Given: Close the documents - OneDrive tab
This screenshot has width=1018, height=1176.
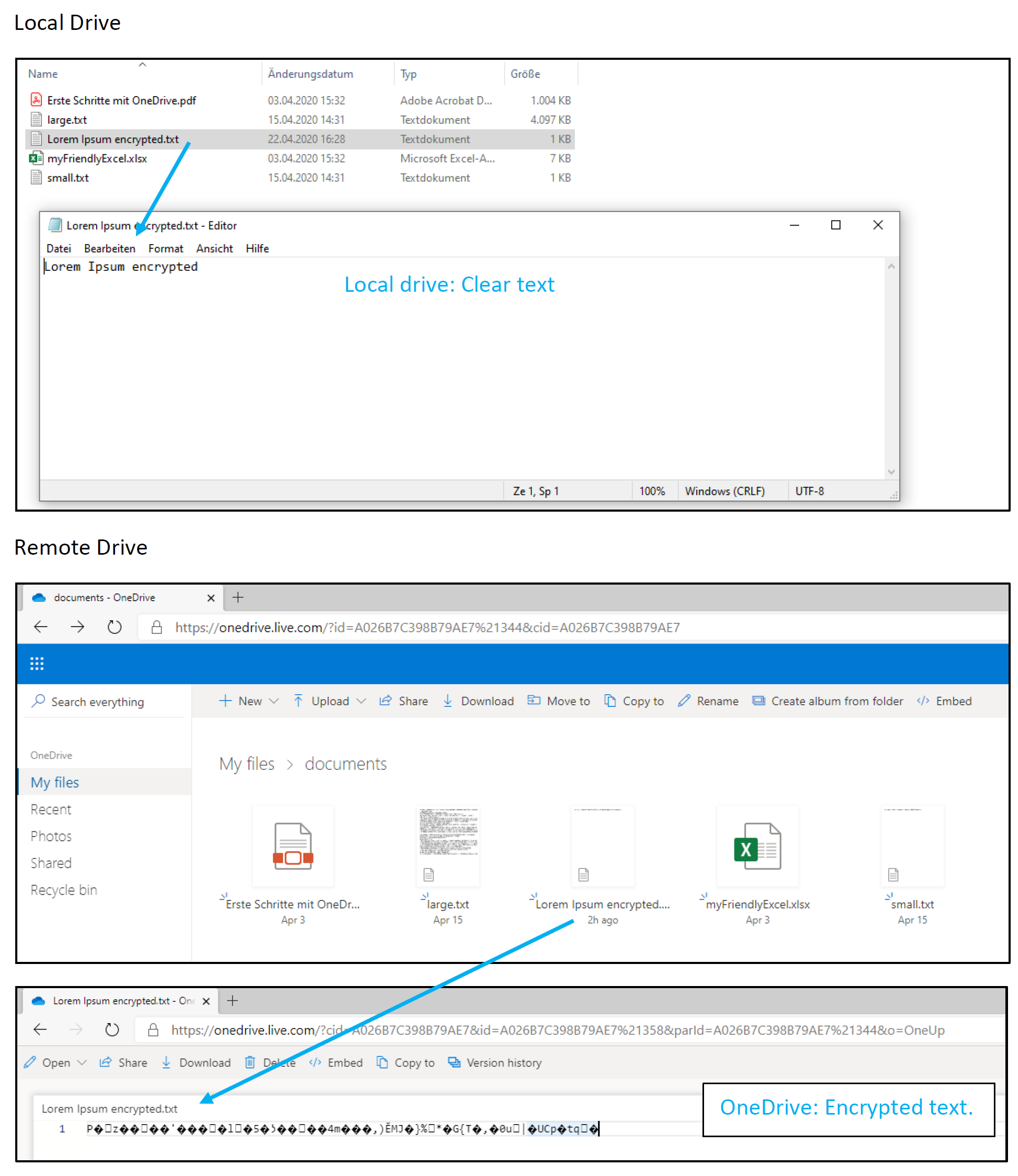Looking at the screenshot, I should pyautogui.click(x=211, y=597).
